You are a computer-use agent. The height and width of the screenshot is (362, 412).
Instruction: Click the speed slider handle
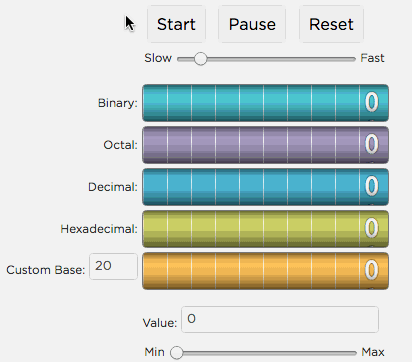click(x=200, y=59)
